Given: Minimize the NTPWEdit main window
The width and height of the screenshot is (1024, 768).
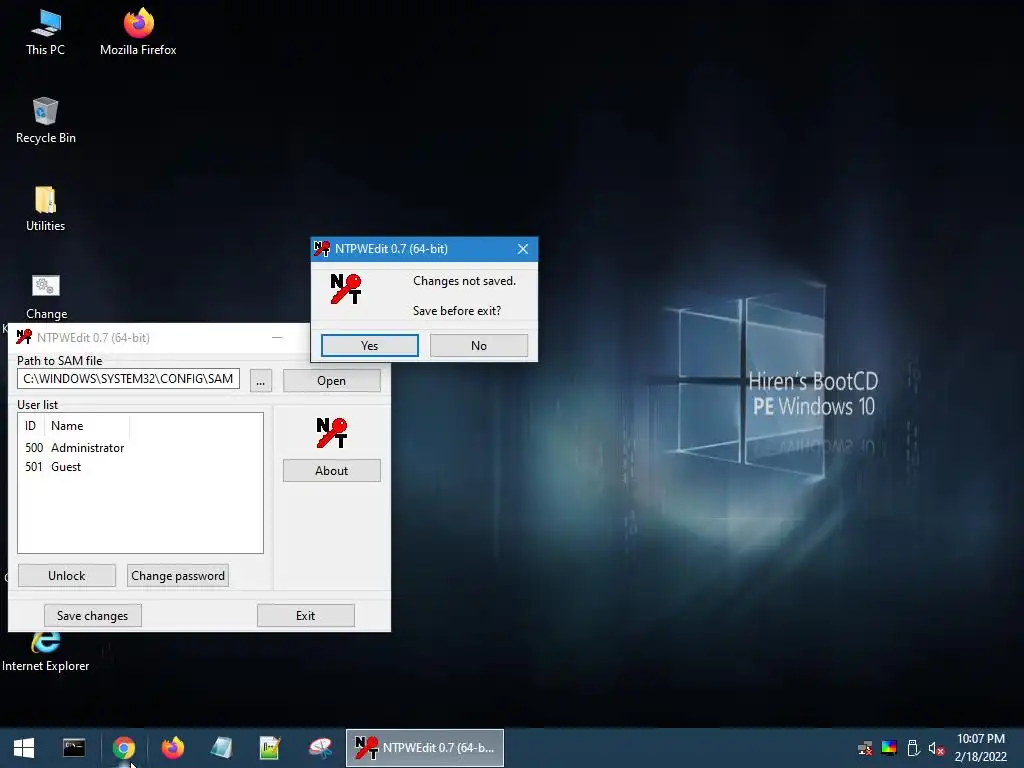Looking at the screenshot, I should (x=277, y=338).
